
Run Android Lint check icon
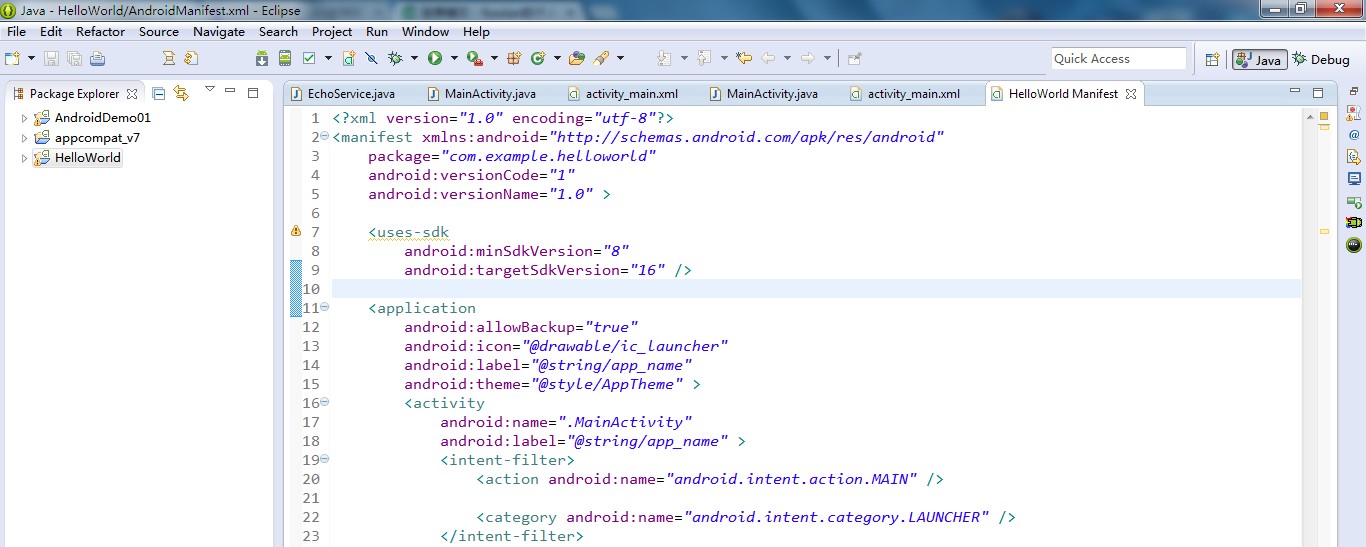coord(310,59)
